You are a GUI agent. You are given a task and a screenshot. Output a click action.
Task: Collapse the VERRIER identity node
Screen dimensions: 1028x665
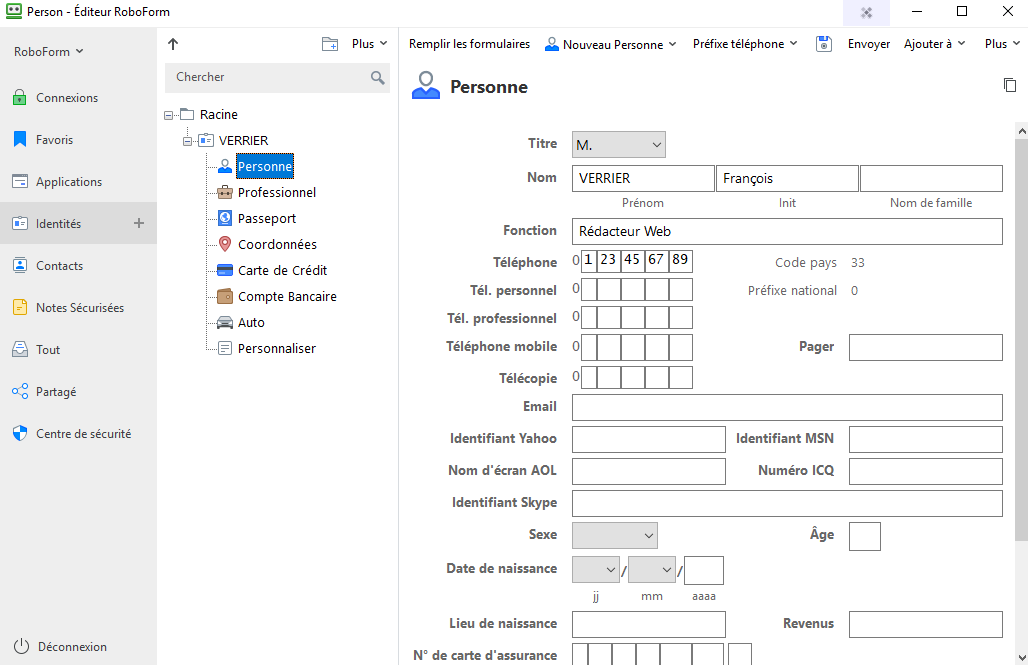click(187, 141)
